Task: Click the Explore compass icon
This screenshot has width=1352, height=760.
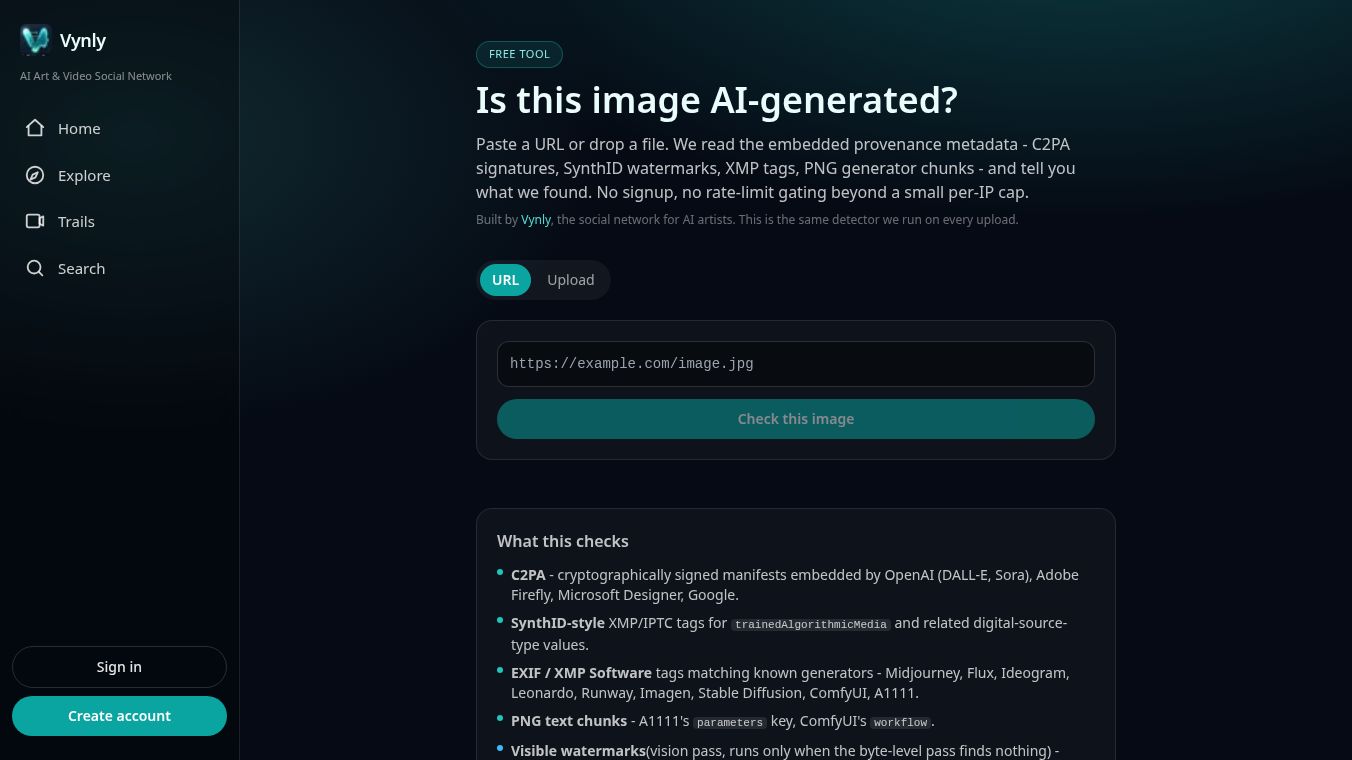Action: (x=35, y=175)
